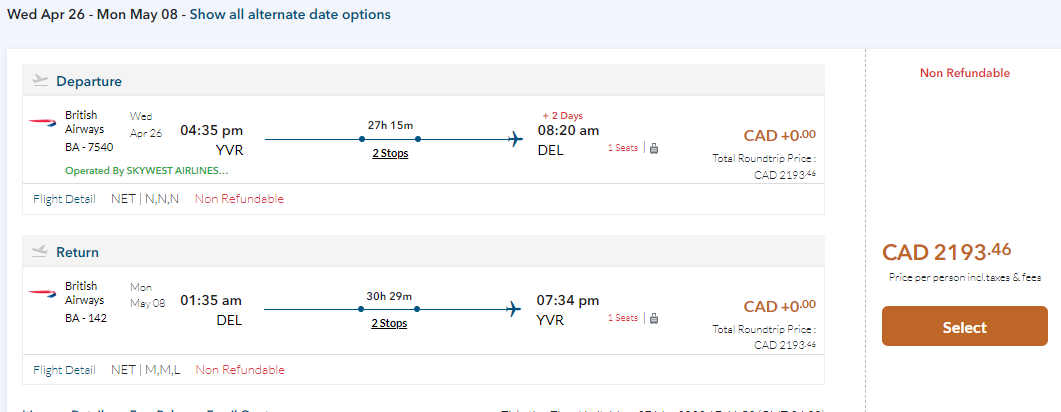Click British Airways logo on departure flight
Screen dimensions: 1061x412
(44, 122)
